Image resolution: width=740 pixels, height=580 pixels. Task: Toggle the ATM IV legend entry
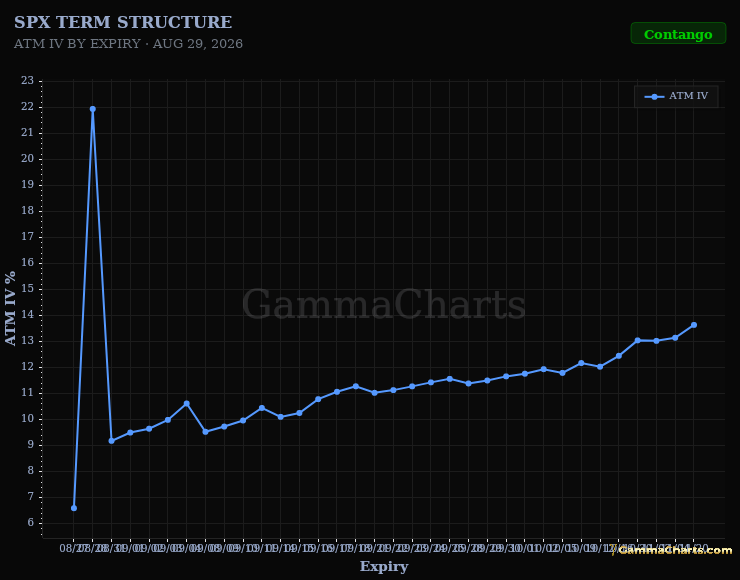(676, 96)
